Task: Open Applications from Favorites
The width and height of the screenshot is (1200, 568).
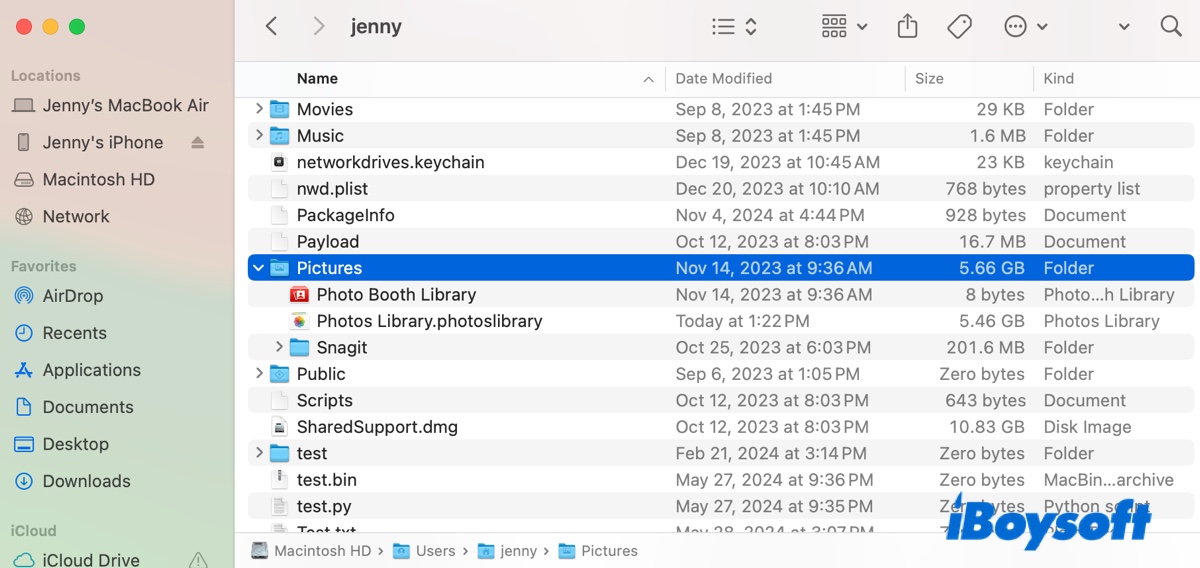Action: click(77, 370)
